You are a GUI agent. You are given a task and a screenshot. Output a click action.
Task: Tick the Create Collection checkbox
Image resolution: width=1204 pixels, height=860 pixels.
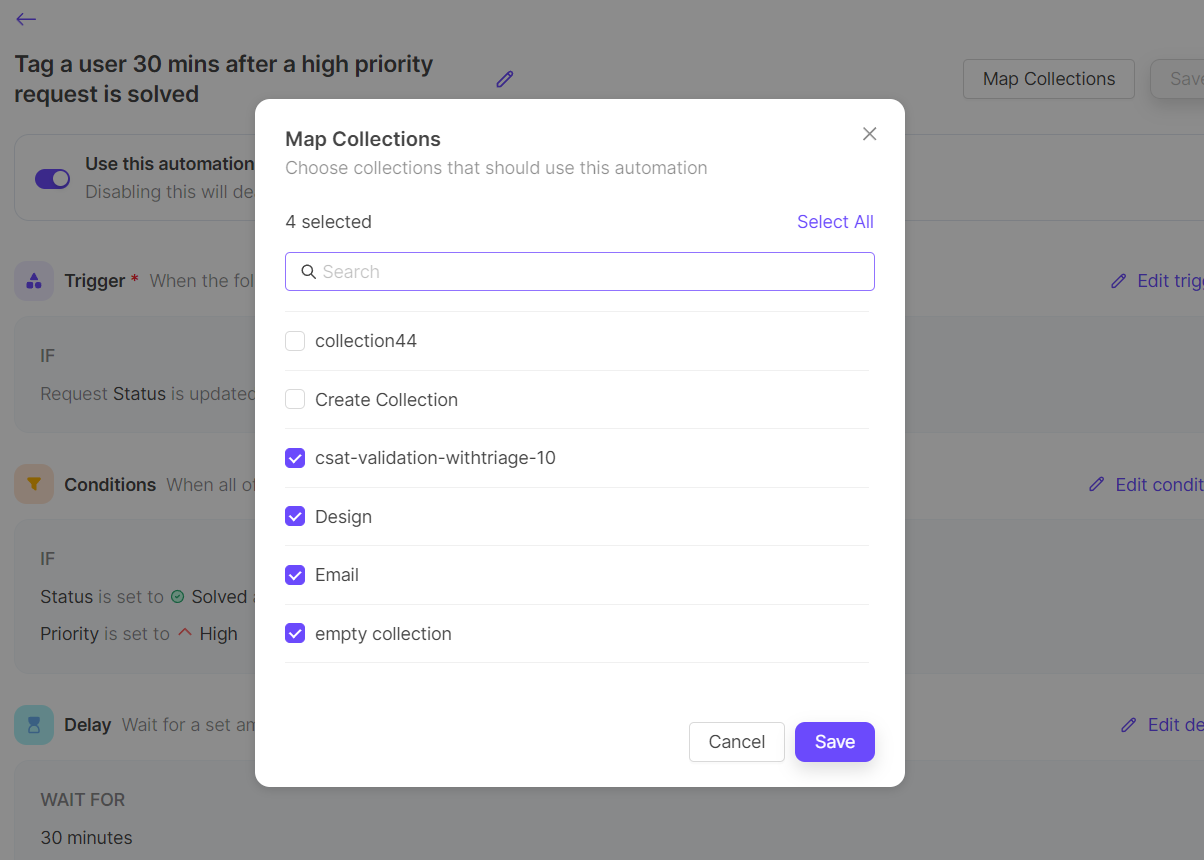pyautogui.click(x=295, y=400)
